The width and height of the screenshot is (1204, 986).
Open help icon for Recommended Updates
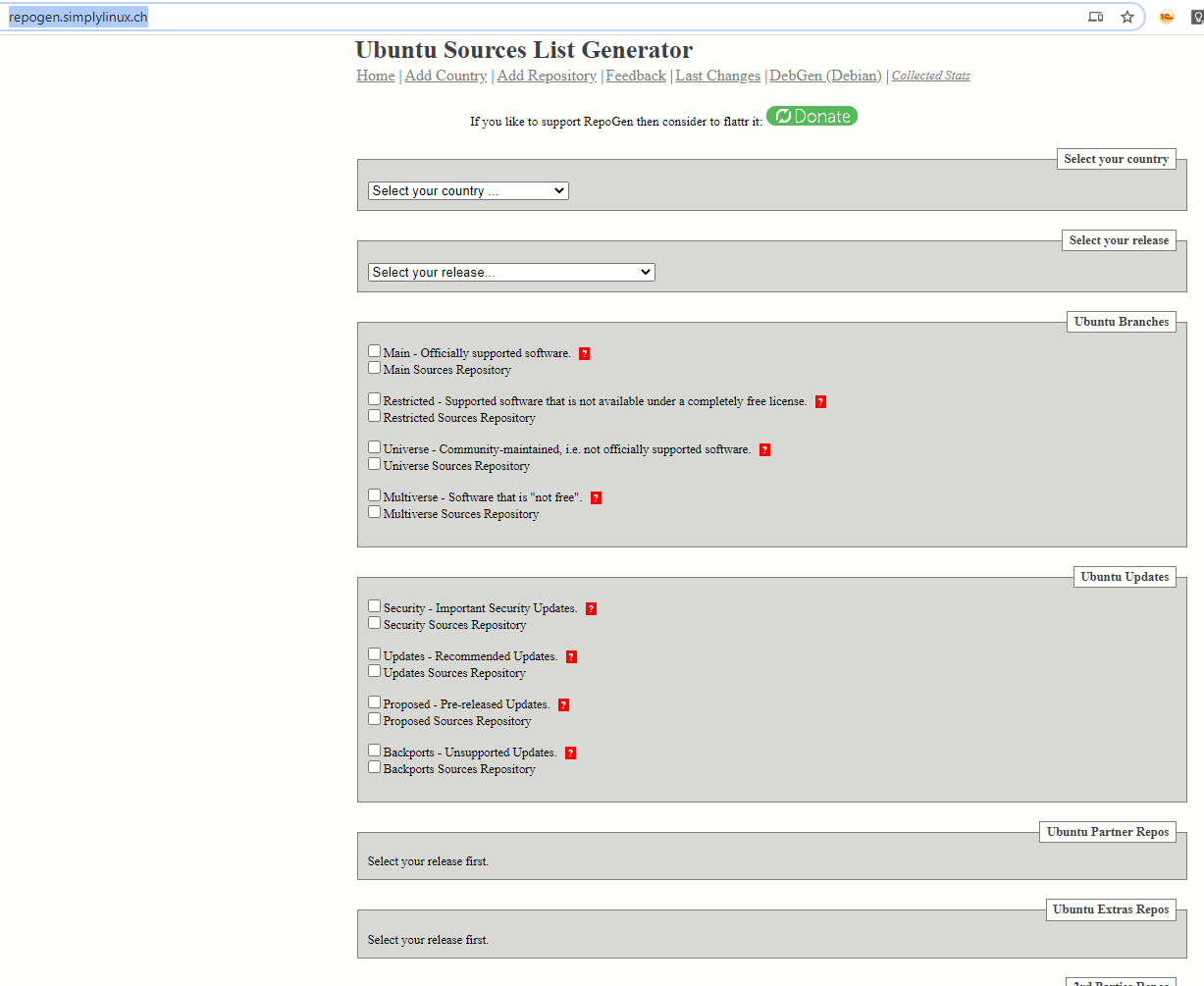[x=572, y=656]
